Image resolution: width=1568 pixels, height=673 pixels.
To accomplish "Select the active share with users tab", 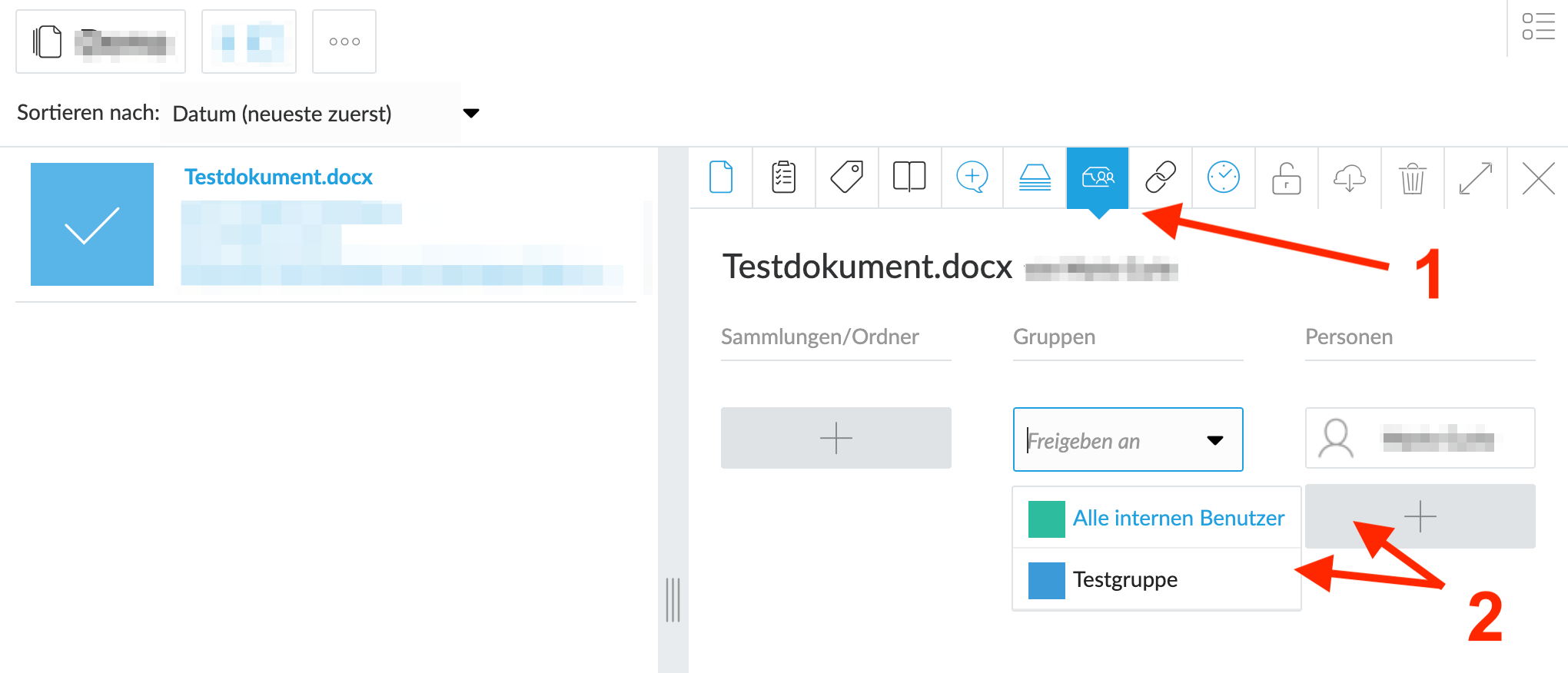I will point(1098,177).
